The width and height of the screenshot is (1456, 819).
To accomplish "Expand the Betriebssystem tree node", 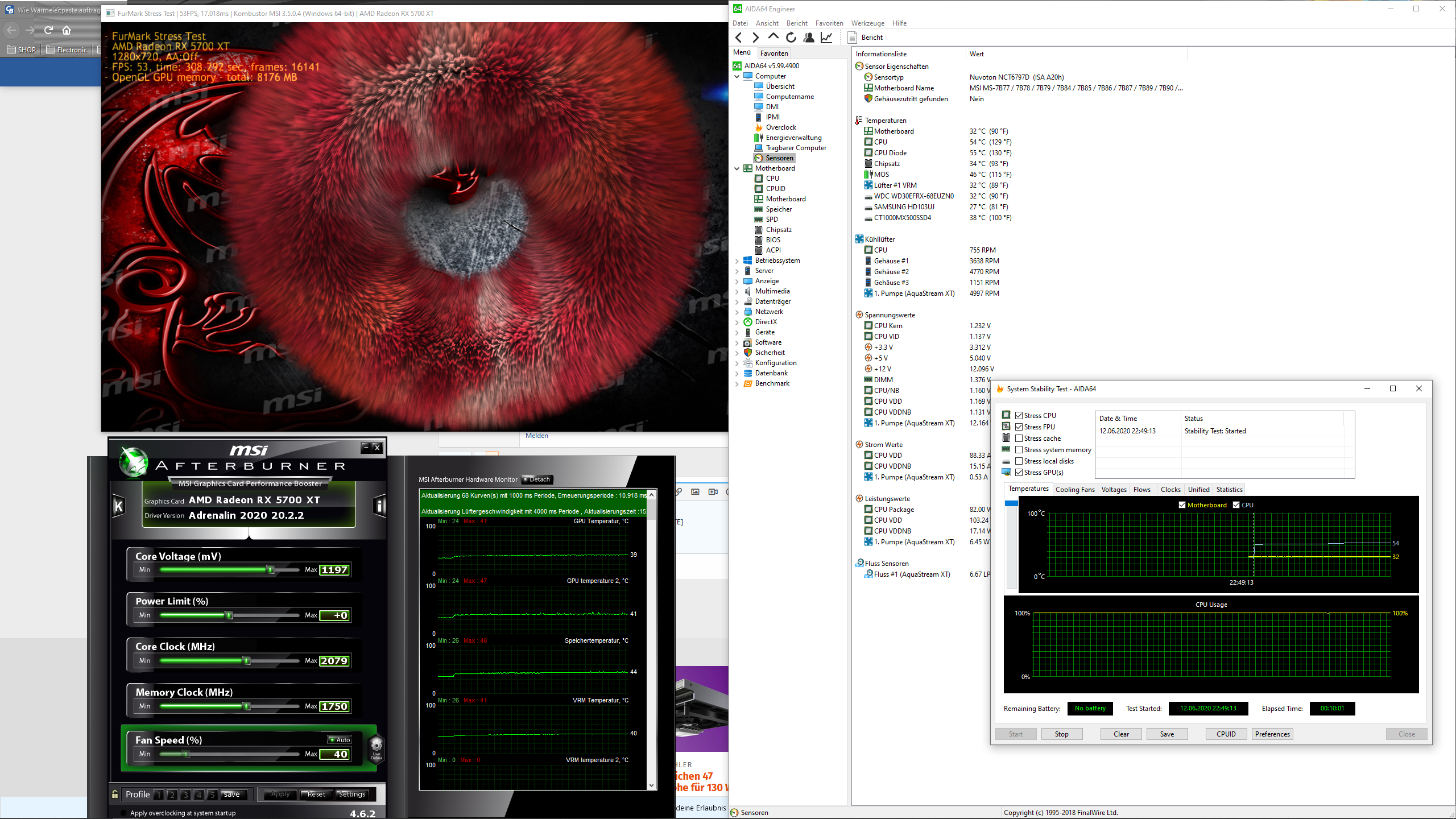I will [x=737, y=261].
